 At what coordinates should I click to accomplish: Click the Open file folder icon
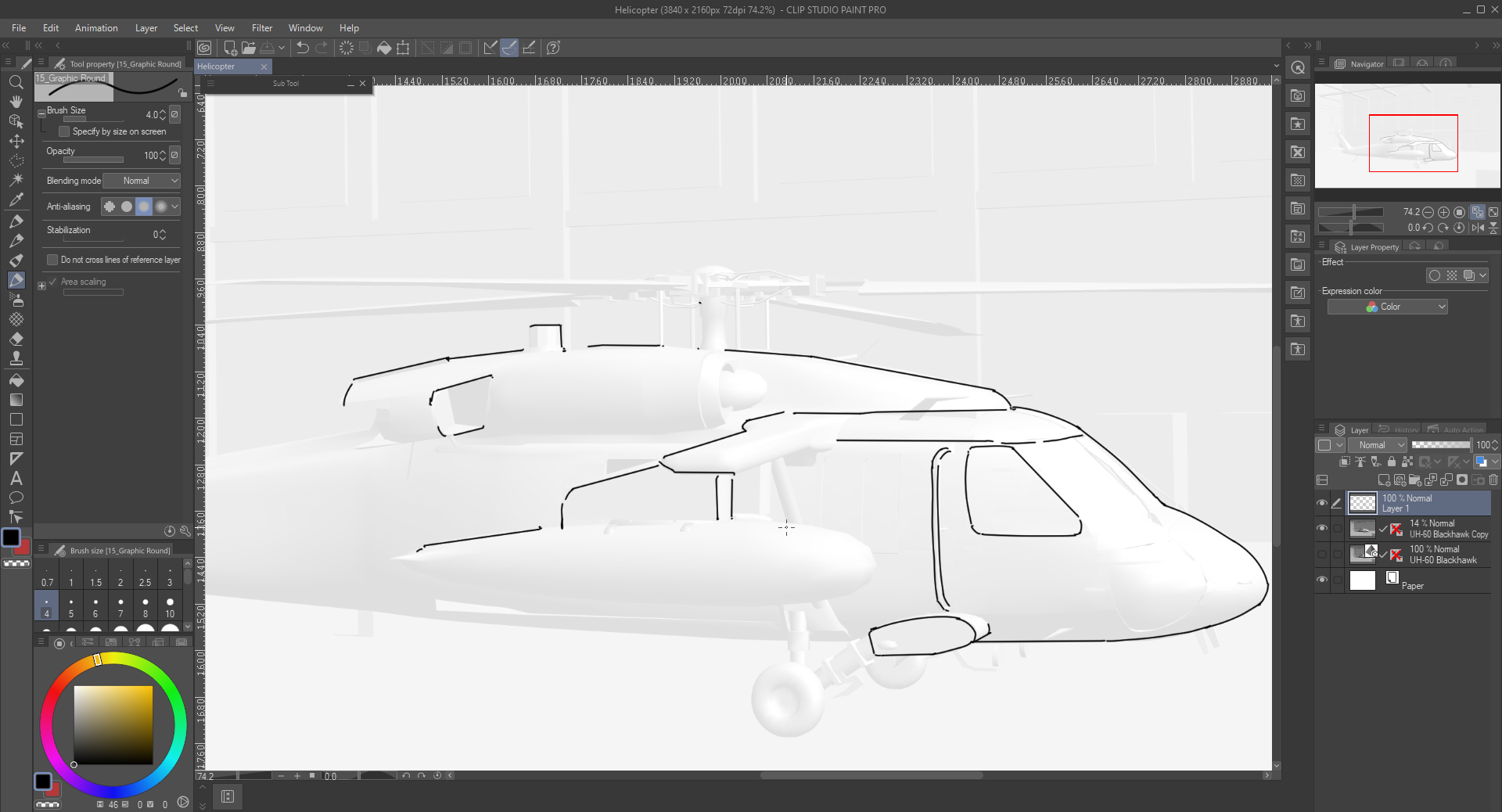pos(249,48)
